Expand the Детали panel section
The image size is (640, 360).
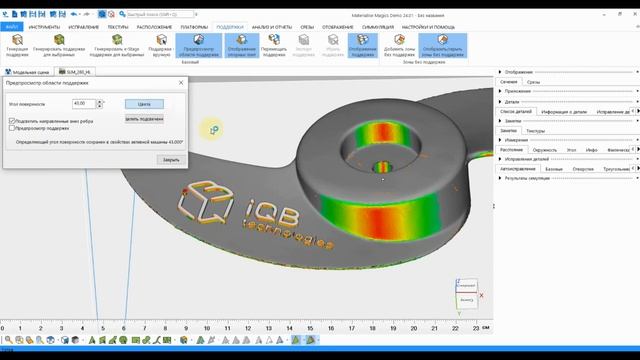[500, 102]
